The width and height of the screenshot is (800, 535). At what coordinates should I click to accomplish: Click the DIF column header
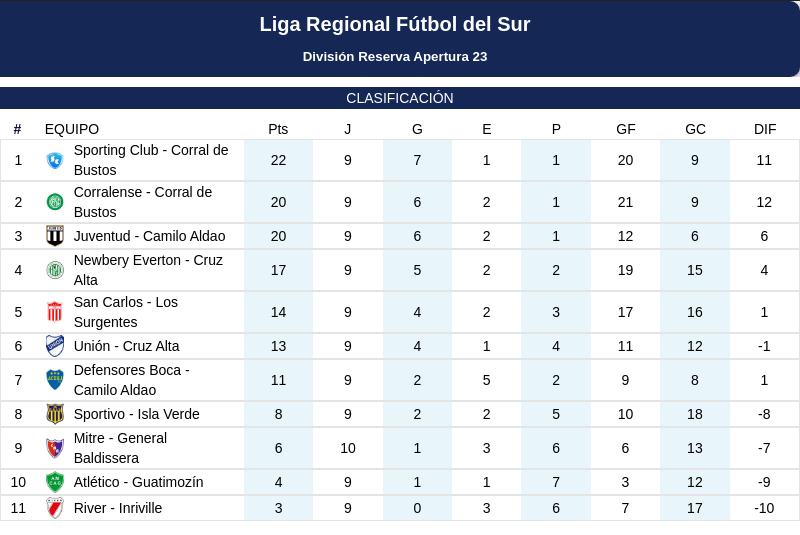click(x=765, y=129)
